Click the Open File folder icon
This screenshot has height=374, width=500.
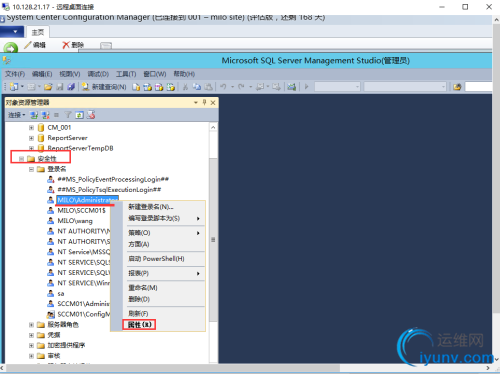(x=48, y=87)
